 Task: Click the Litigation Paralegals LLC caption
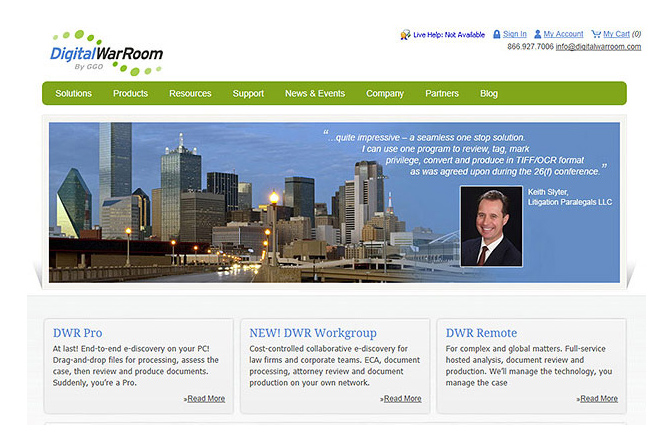coord(570,202)
